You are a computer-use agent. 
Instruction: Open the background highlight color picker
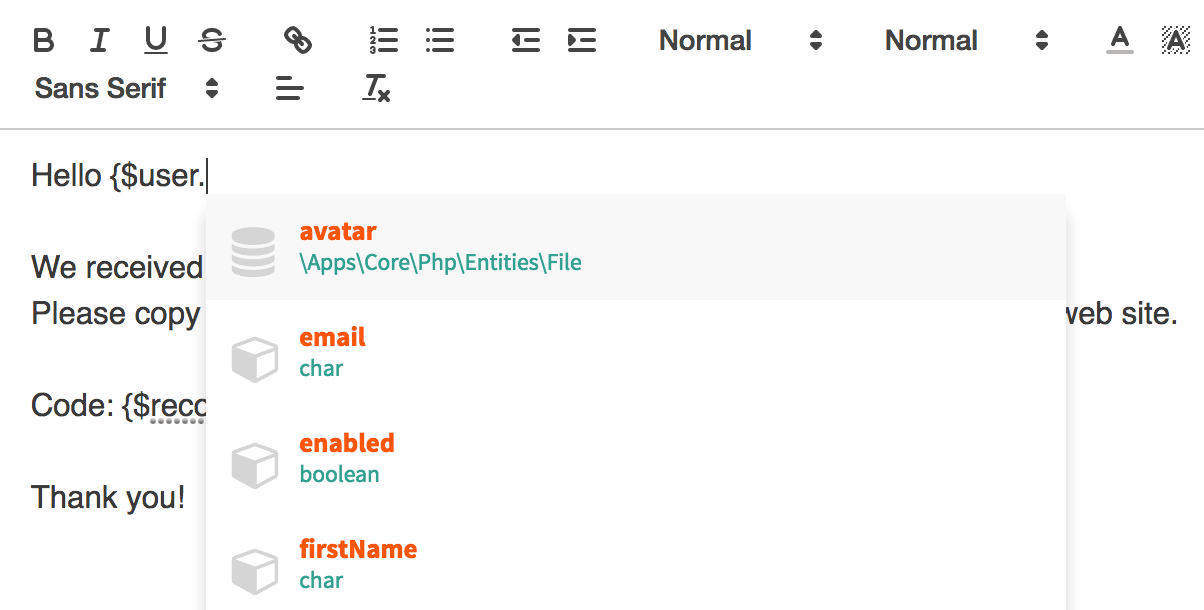coord(1175,41)
